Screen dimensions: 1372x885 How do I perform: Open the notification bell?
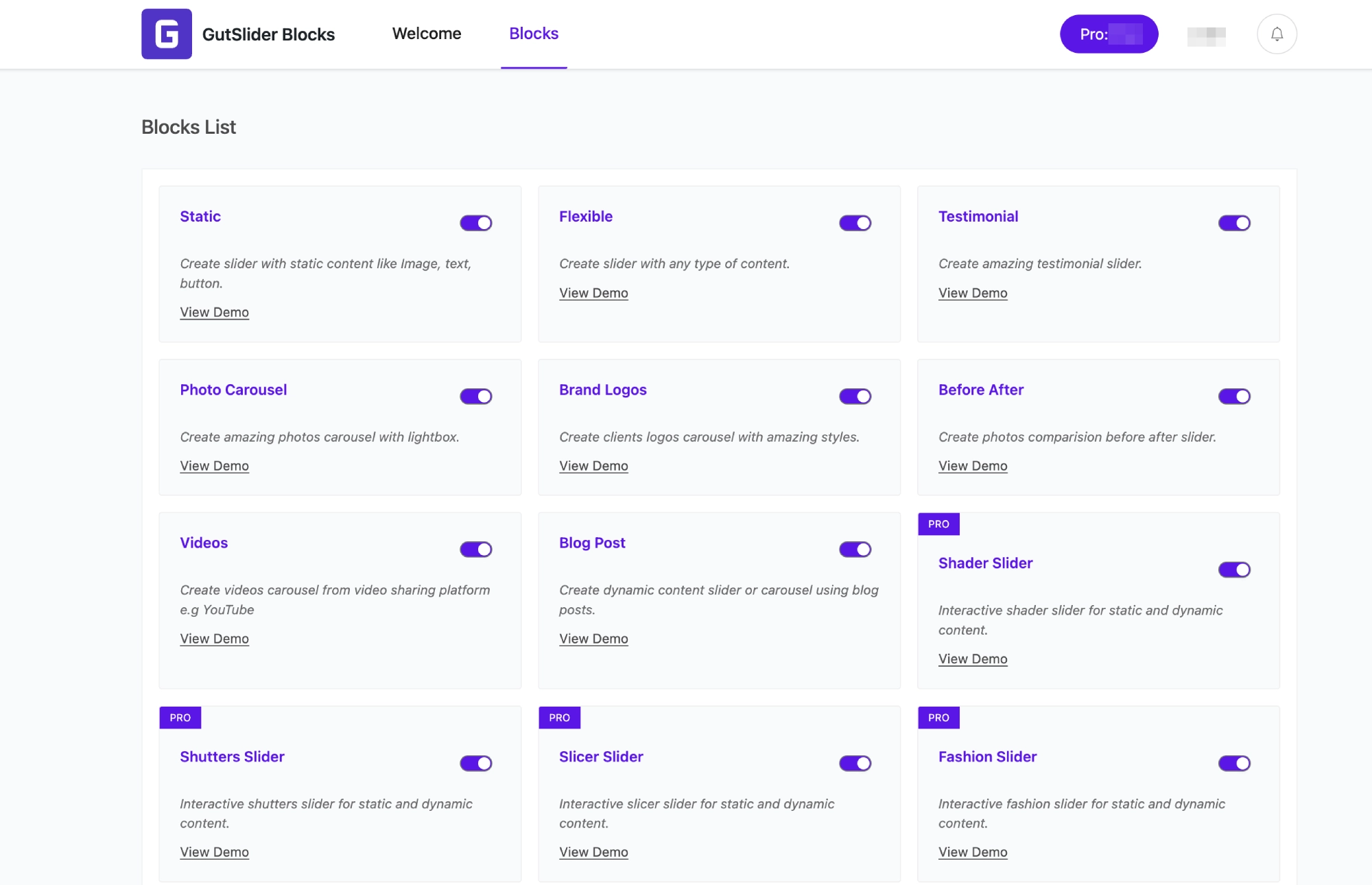pos(1277,34)
